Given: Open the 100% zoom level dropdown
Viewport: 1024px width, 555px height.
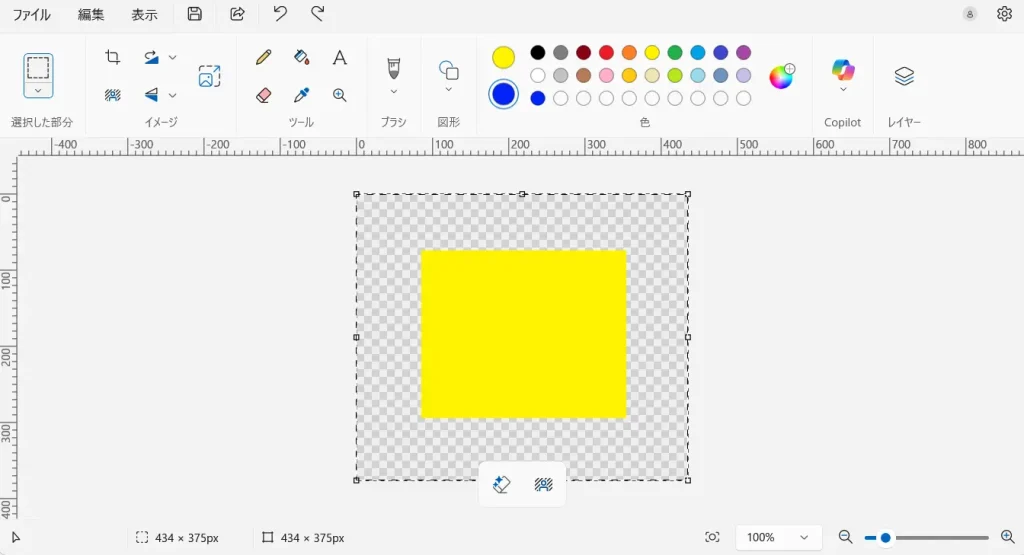Looking at the screenshot, I should [x=779, y=537].
